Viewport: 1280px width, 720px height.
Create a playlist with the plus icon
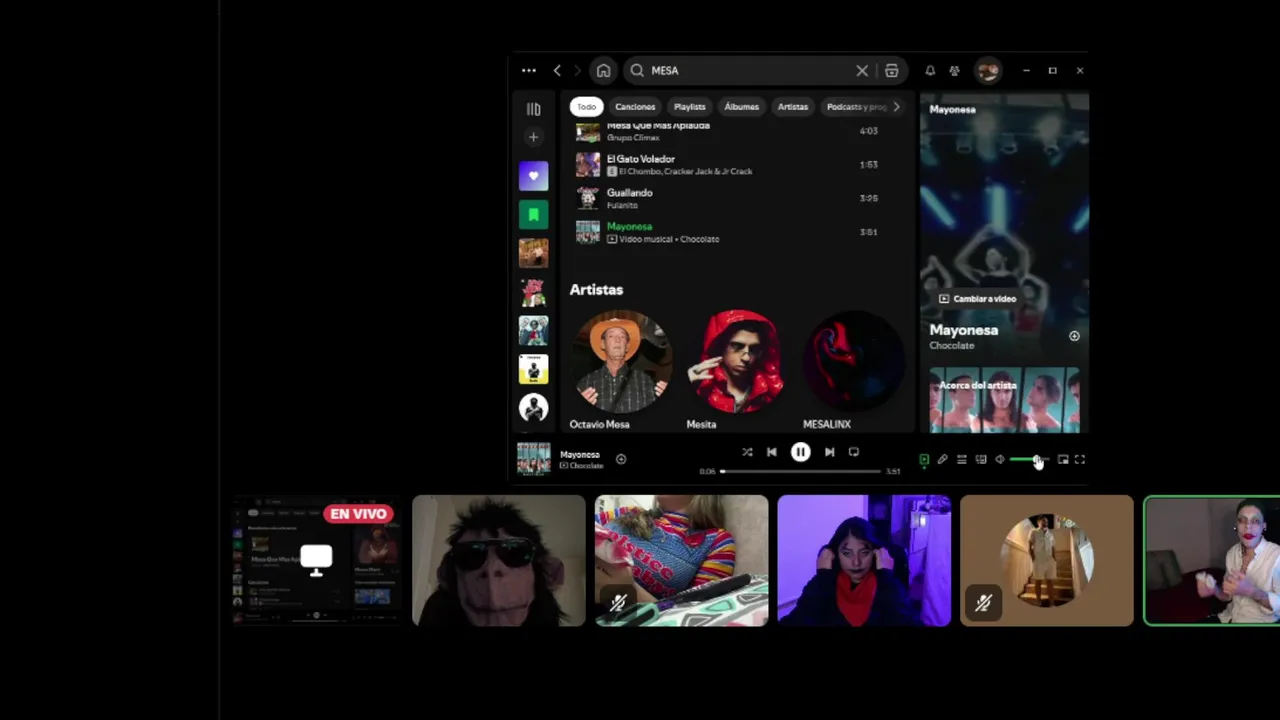533,137
